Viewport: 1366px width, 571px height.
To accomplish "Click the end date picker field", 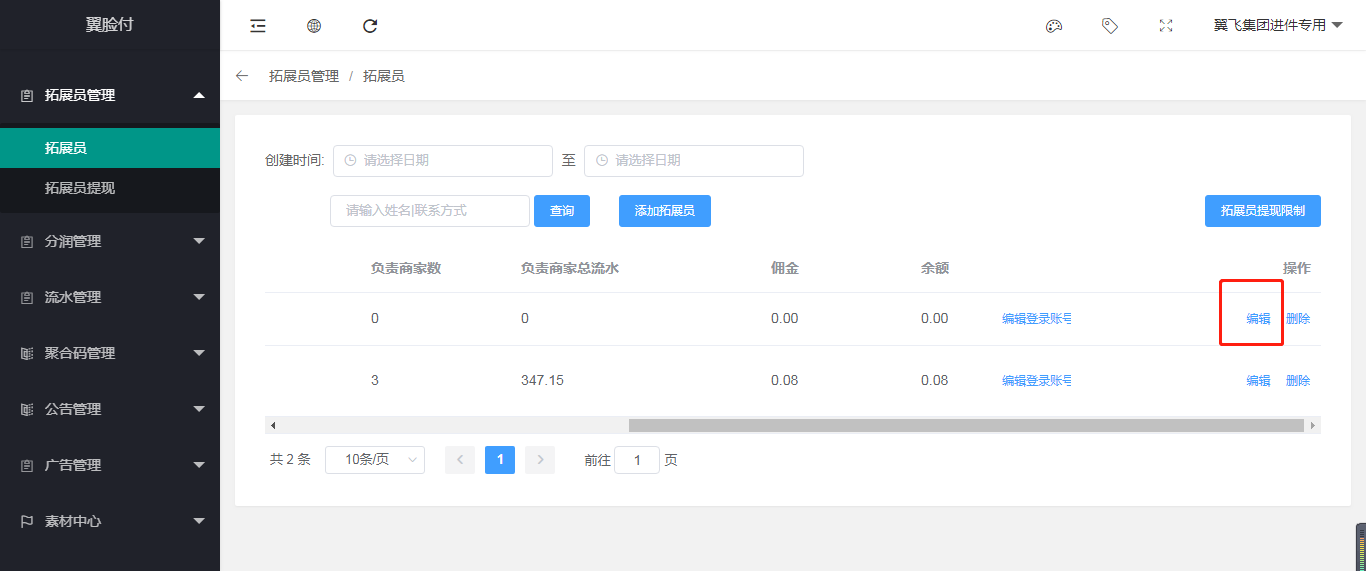I will click(x=694, y=161).
